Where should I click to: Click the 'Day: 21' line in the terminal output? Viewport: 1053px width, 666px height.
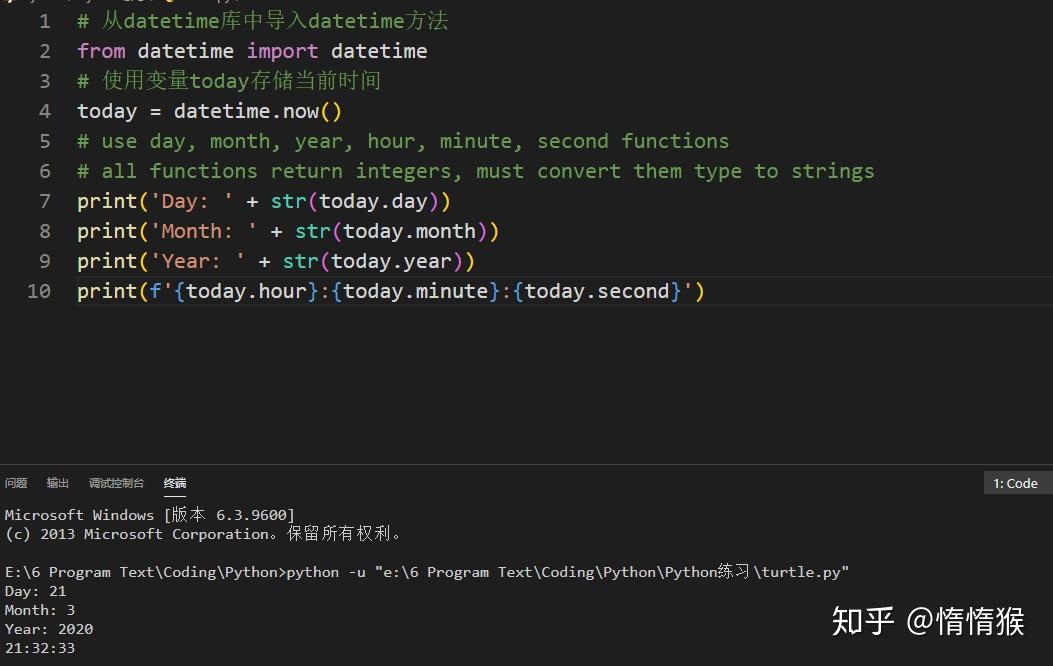click(35, 591)
